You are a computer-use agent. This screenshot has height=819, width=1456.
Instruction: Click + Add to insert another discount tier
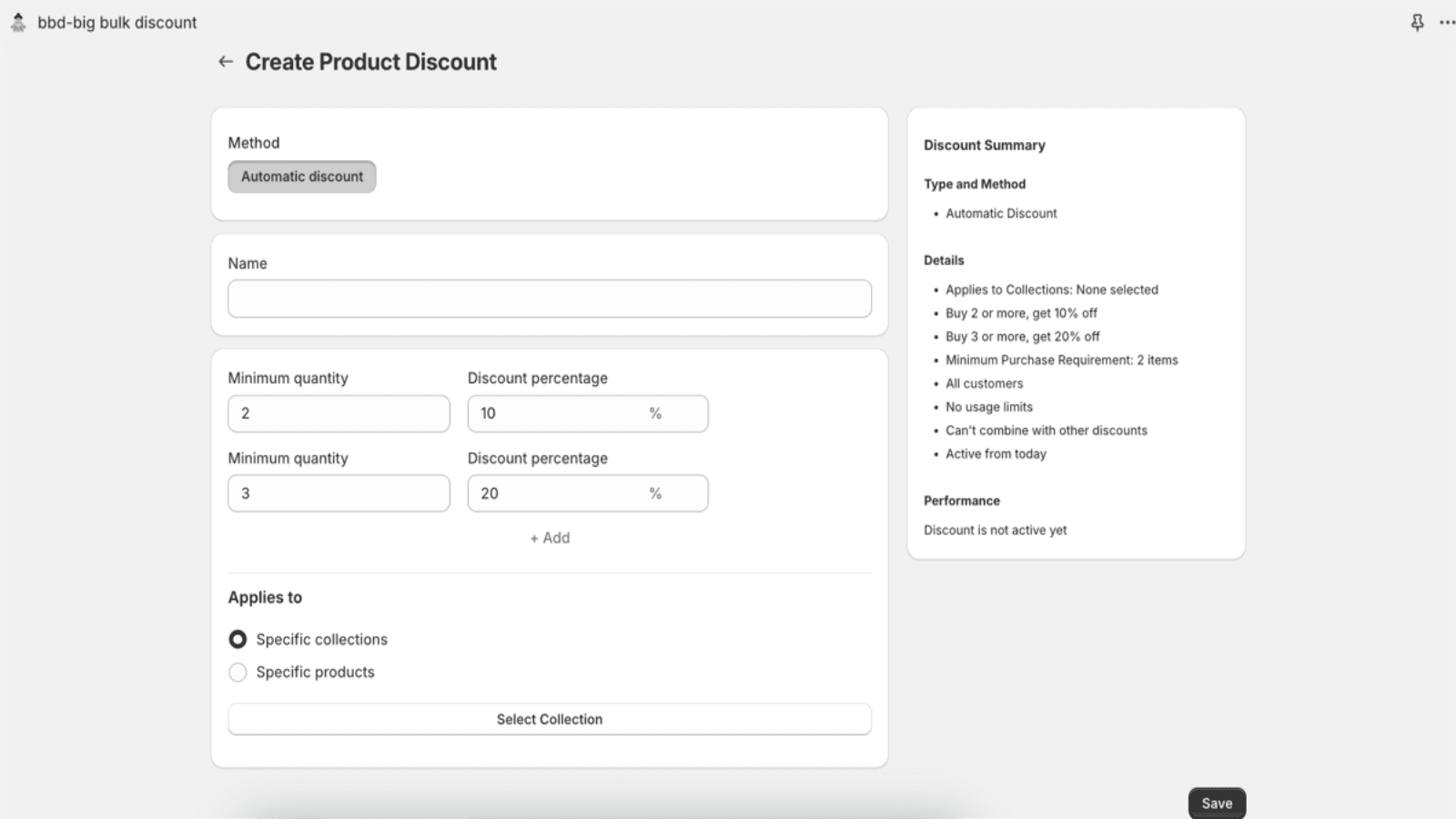tap(550, 538)
